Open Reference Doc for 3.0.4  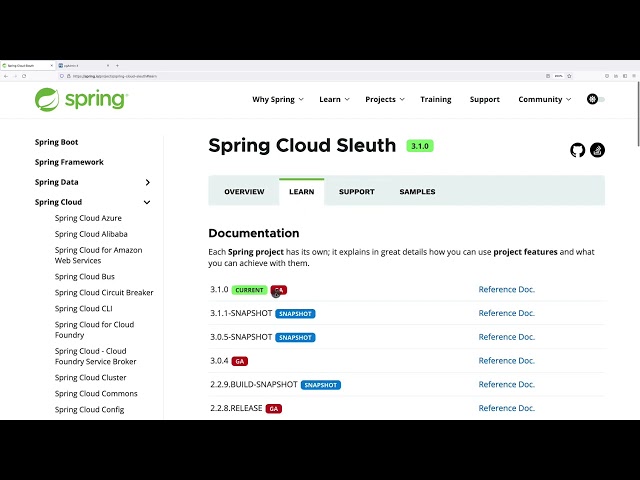pyautogui.click(x=507, y=361)
